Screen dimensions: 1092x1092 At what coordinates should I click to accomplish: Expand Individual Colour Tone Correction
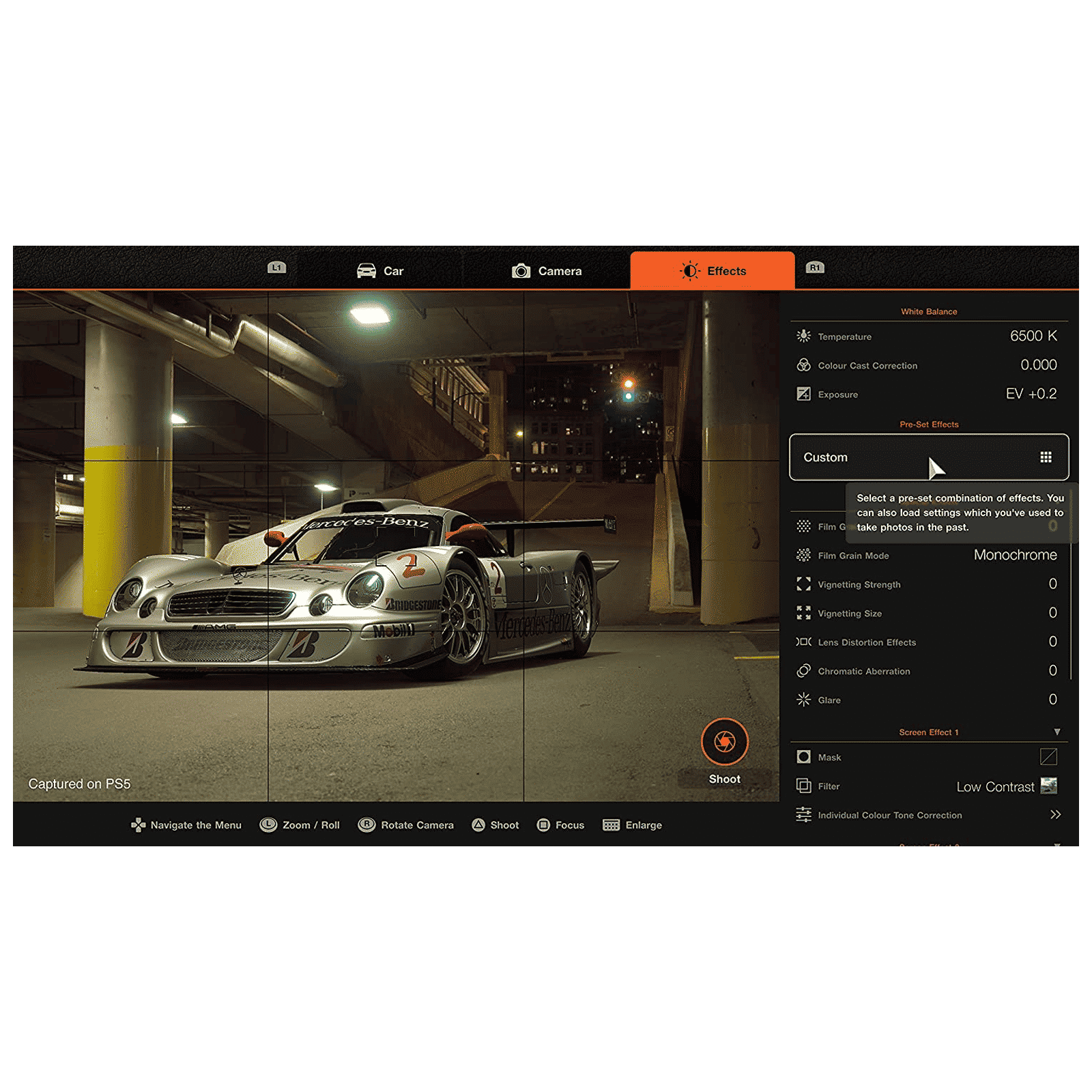coord(1055,814)
